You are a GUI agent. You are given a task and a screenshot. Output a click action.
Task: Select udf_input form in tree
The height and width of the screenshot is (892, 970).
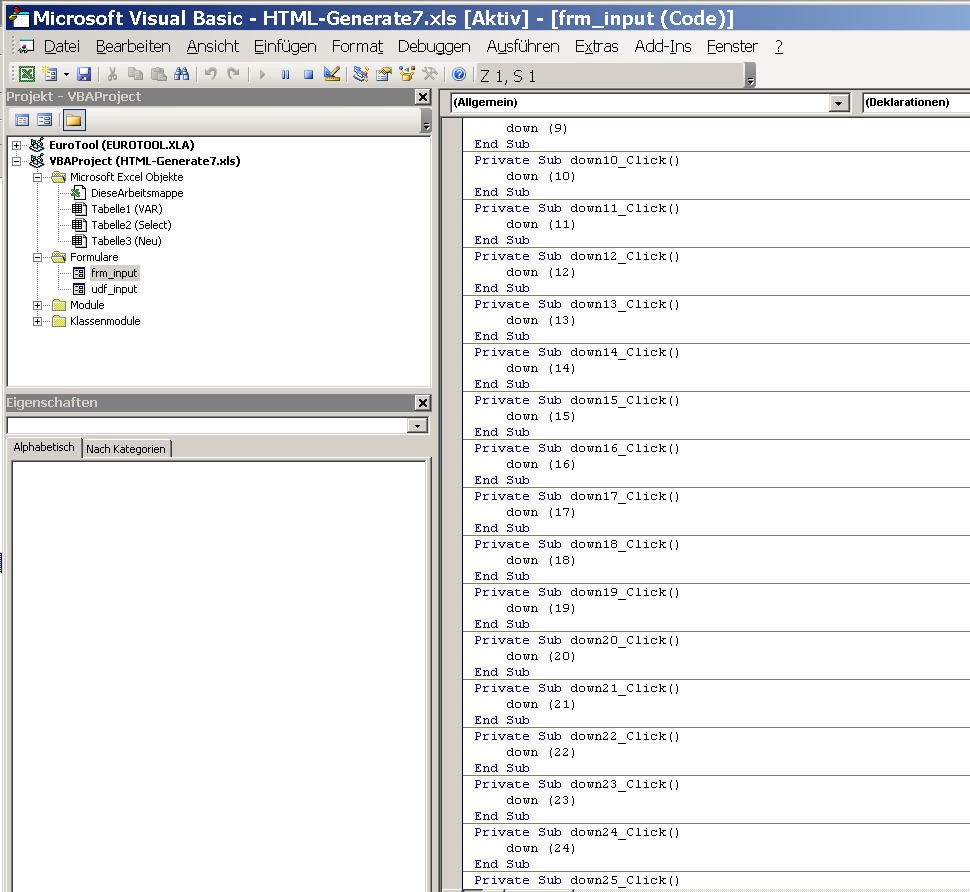(x=114, y=289)
